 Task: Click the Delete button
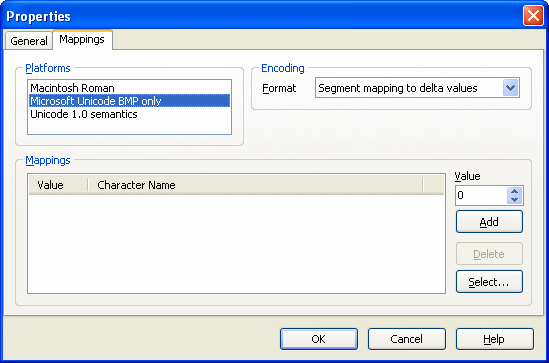pyautogui.click(x=489, y=254)
